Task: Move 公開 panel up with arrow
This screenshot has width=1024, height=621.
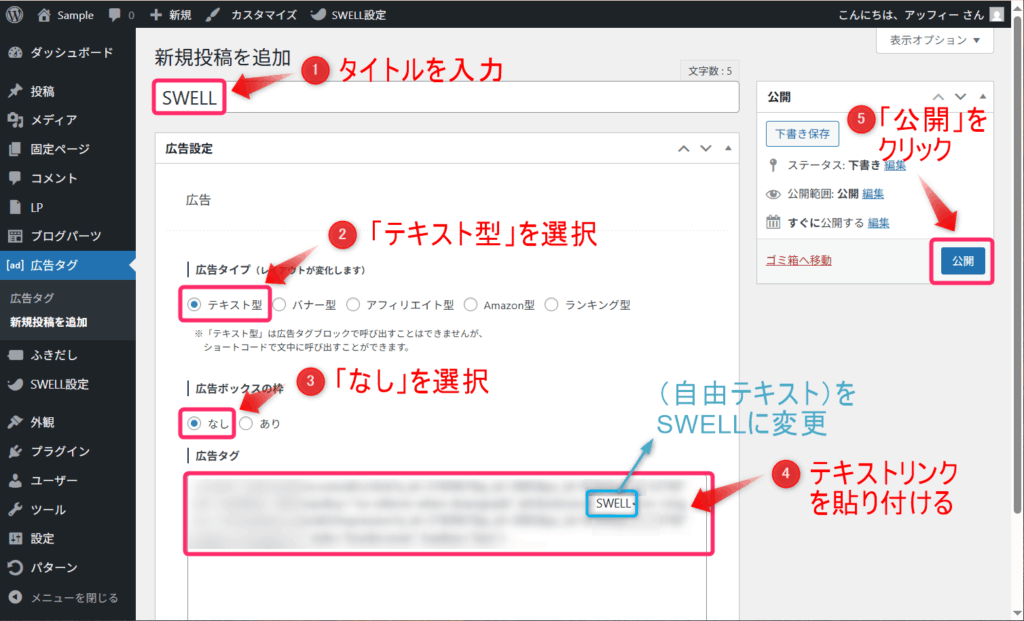Action: coord(938,97)
